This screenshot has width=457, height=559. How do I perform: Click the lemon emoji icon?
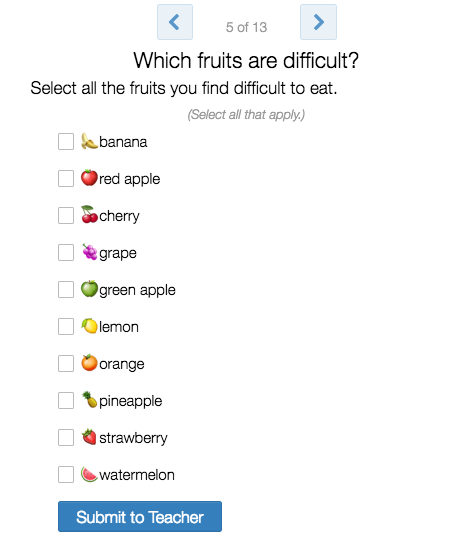[89, 326]
